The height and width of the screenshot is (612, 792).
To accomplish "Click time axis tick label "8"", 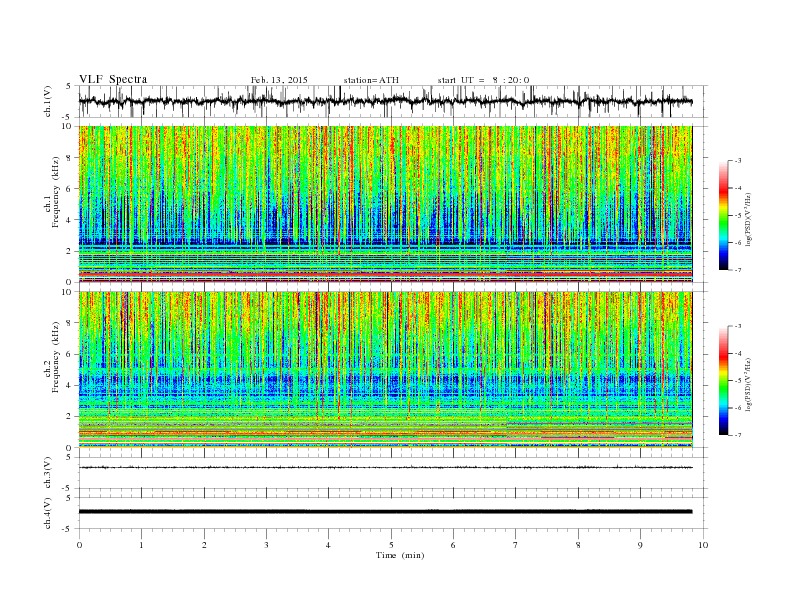I will pos(578,545).
